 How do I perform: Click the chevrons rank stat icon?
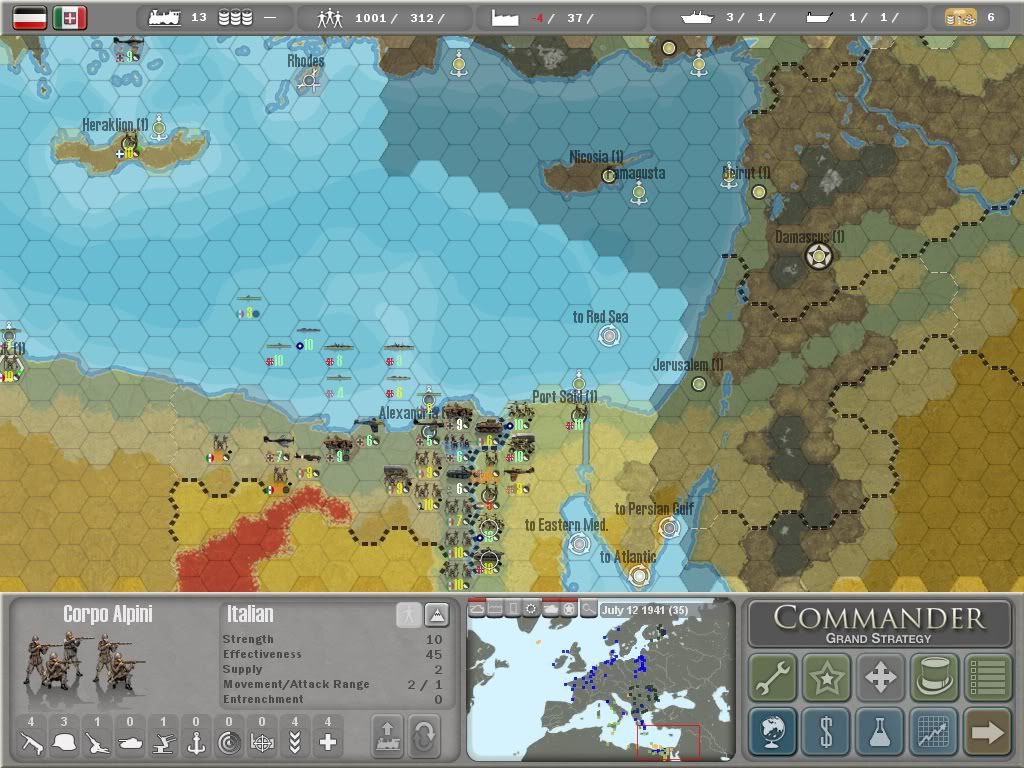[x=295, y=743]
